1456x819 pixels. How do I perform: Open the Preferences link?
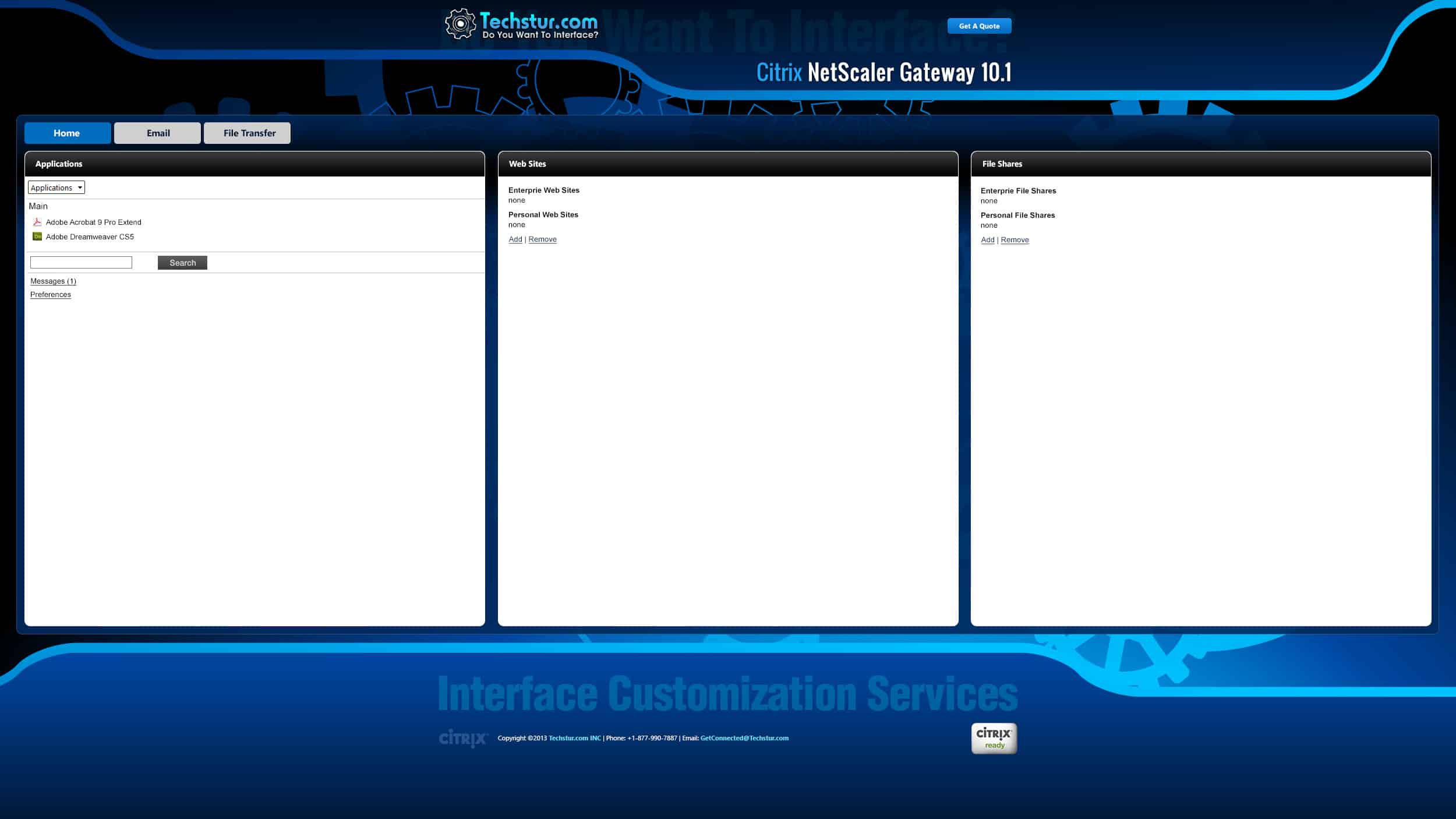pyautogui.click(x=51, y=294)
